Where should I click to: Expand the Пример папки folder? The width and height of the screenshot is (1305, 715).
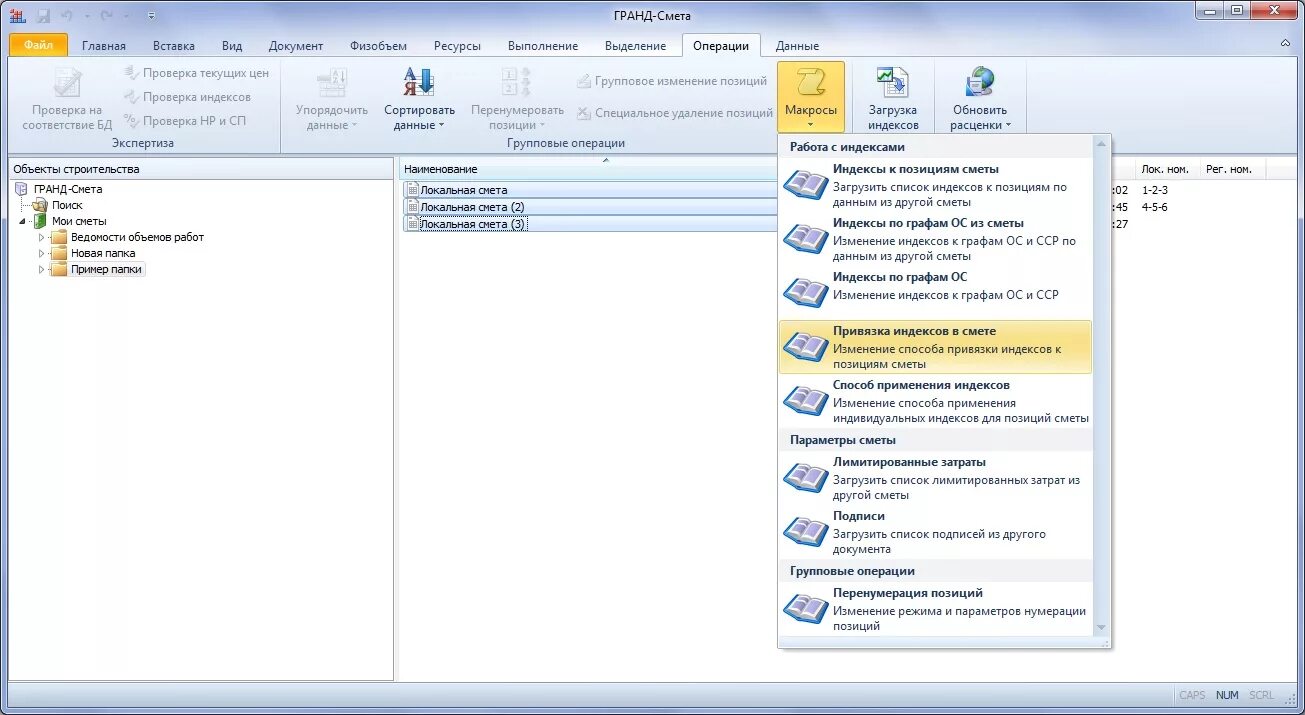[41, 269]
